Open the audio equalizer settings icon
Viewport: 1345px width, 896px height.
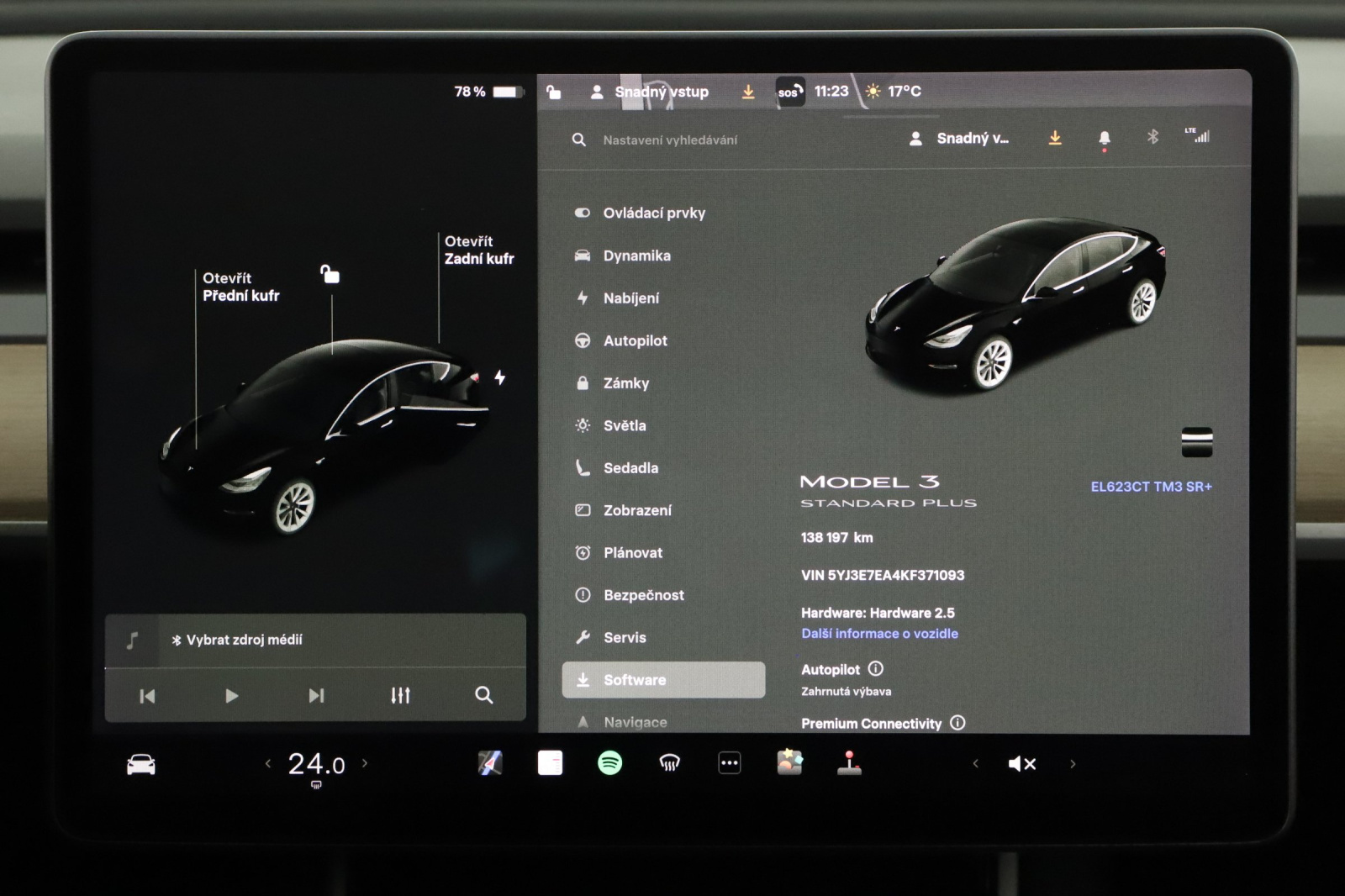point(400,695)
